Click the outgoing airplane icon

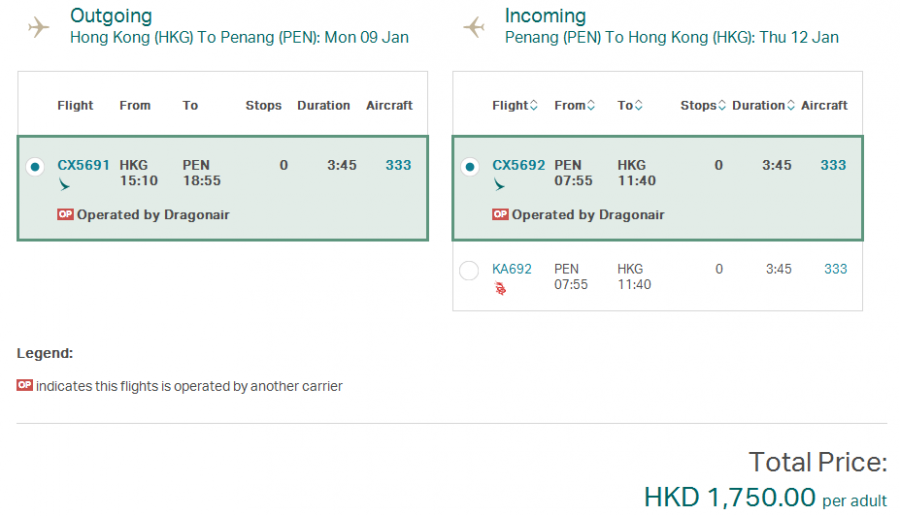pyautogui.click(x=38, y=27)
